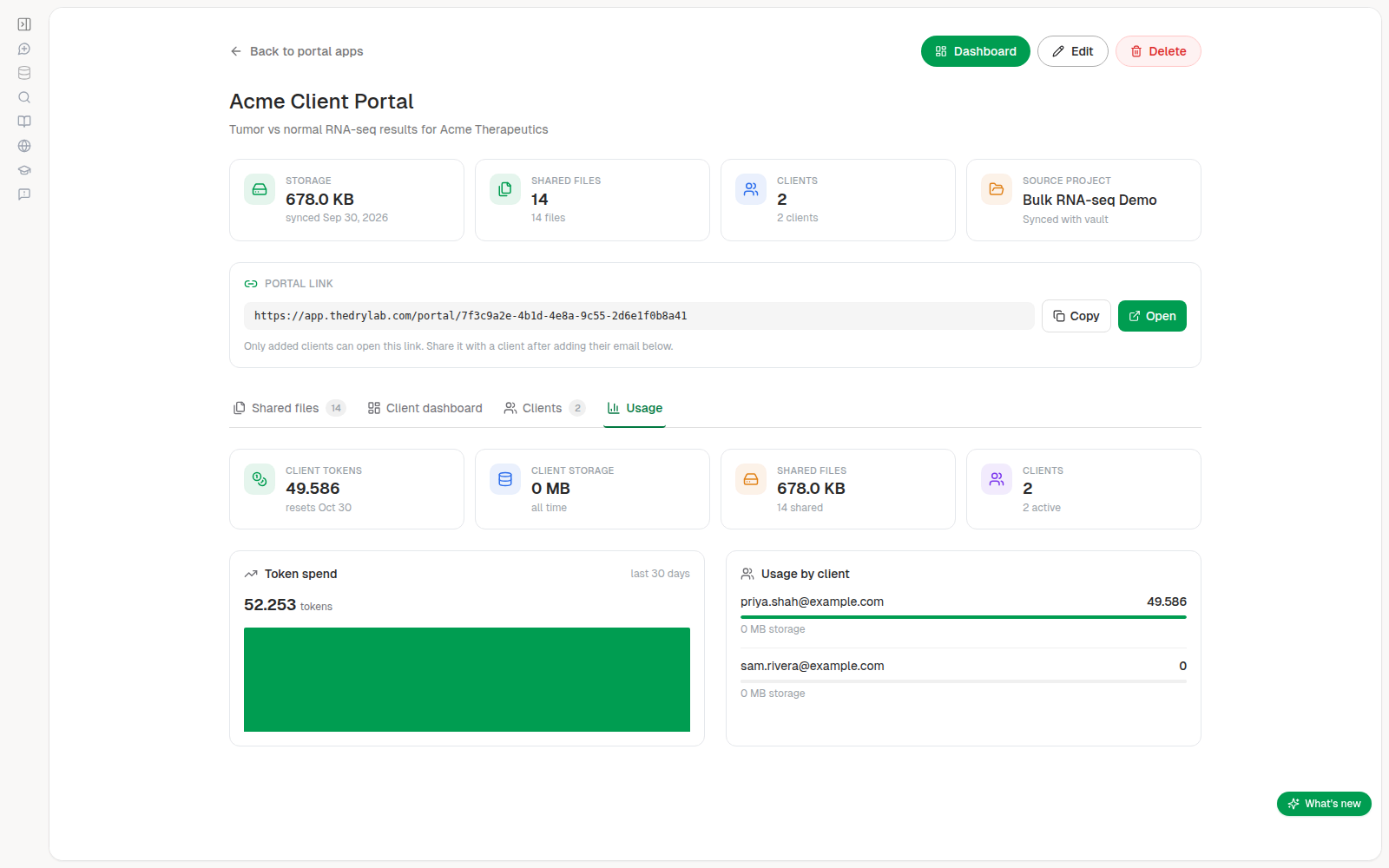Click the Client Tokens coins icon
Image resolution: width=1389 pixels, height=868 pixels.
(260, 479)
